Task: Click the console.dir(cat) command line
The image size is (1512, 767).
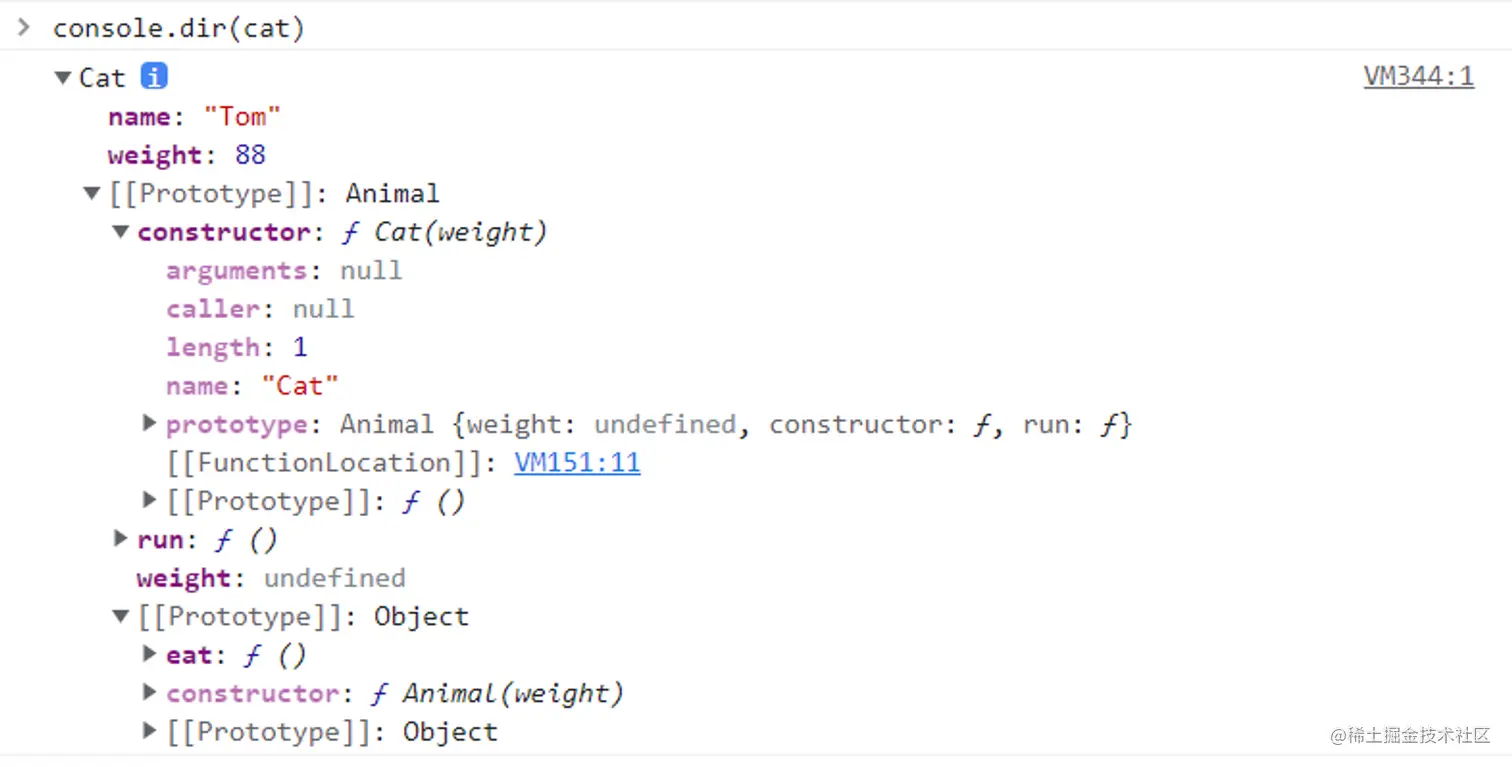Action: [x=179, y=28]
